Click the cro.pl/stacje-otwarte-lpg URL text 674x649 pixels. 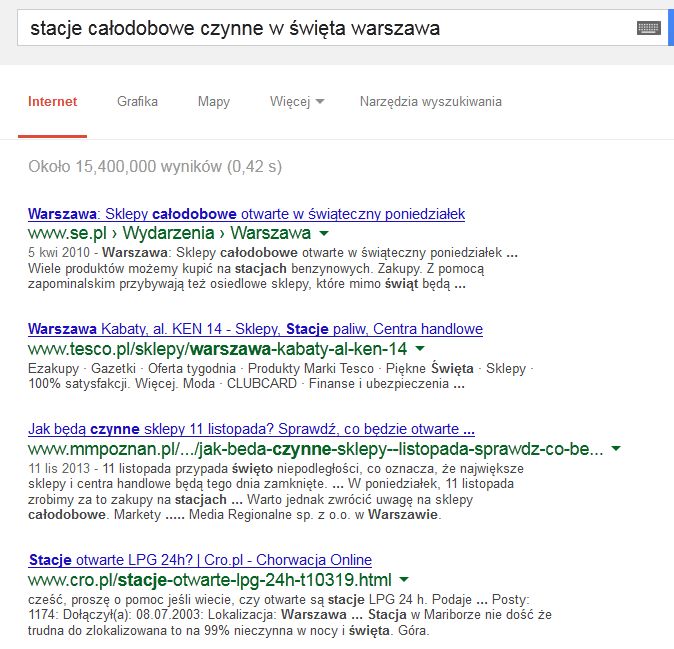pyautogui.click(x=210, y=580)
